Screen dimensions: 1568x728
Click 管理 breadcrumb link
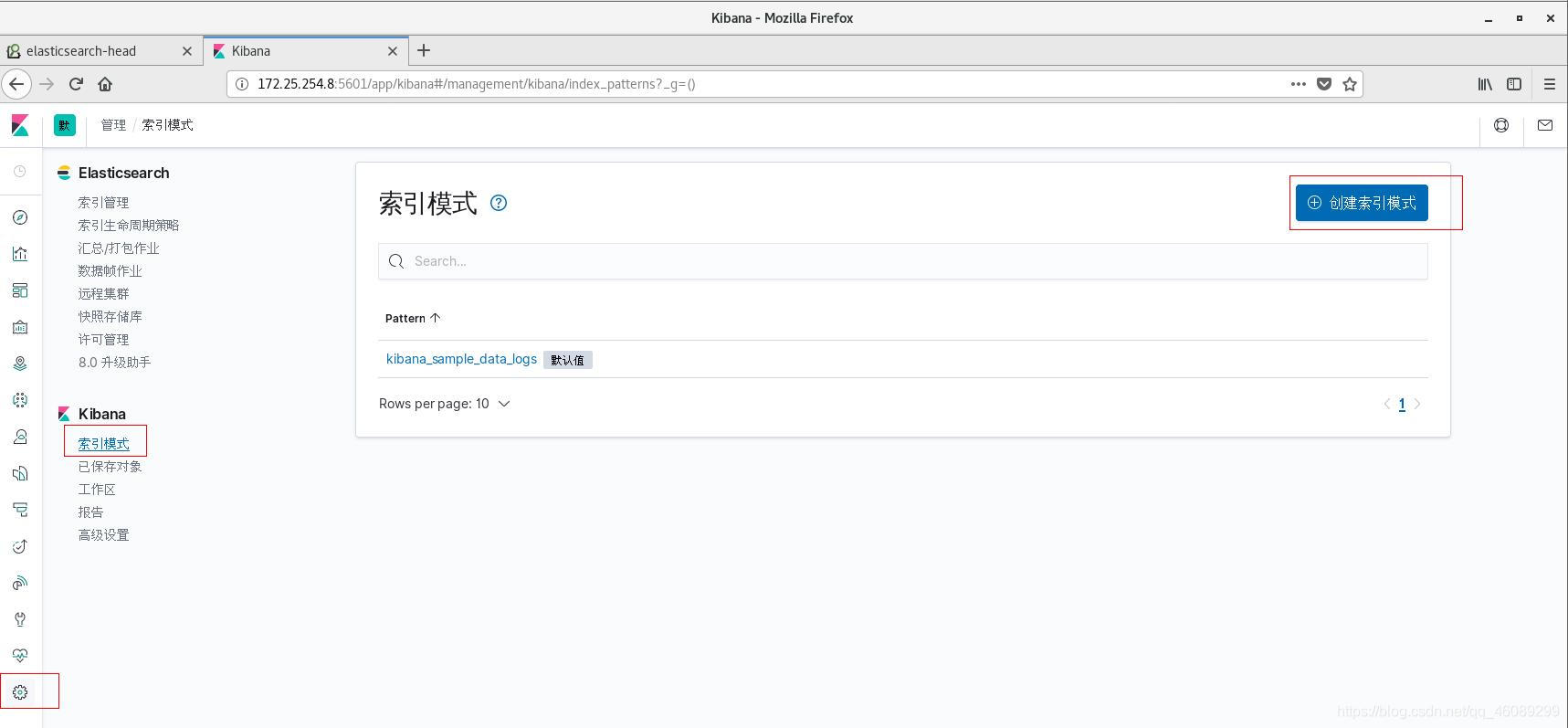[x=113, y=125]
